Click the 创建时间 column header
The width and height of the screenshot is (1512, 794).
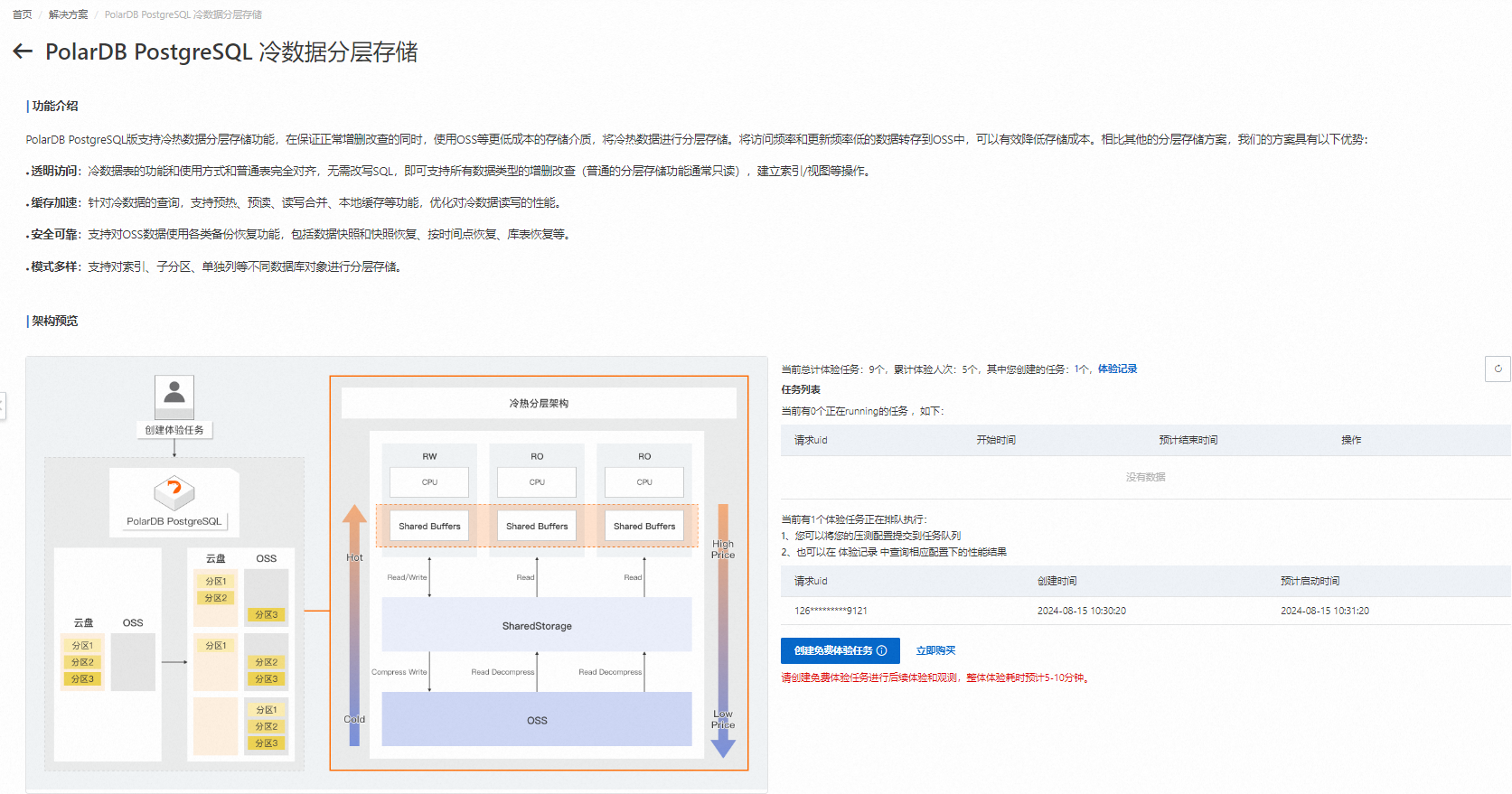click(1057, 581)
